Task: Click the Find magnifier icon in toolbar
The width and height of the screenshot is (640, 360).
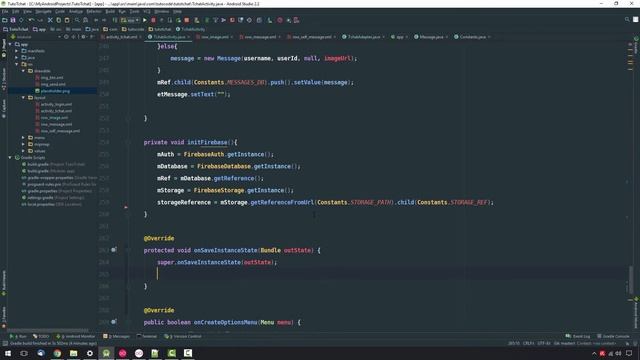Action: (77, 20)
